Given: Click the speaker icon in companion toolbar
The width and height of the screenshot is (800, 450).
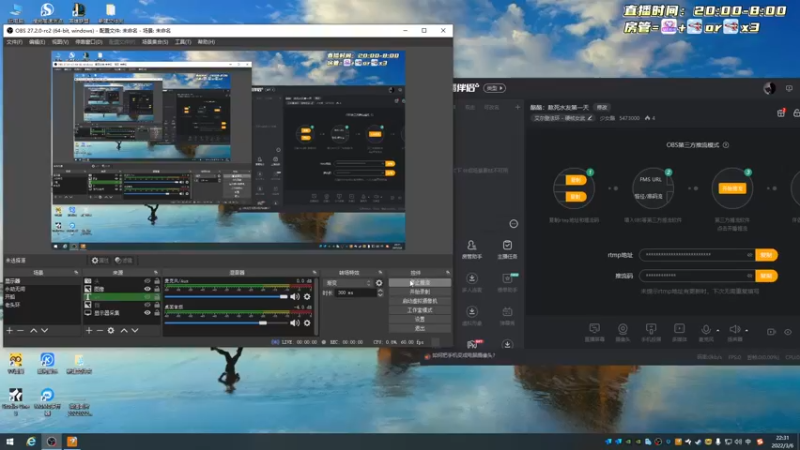Looking at the screenshot, I should (x=735, y=330).
